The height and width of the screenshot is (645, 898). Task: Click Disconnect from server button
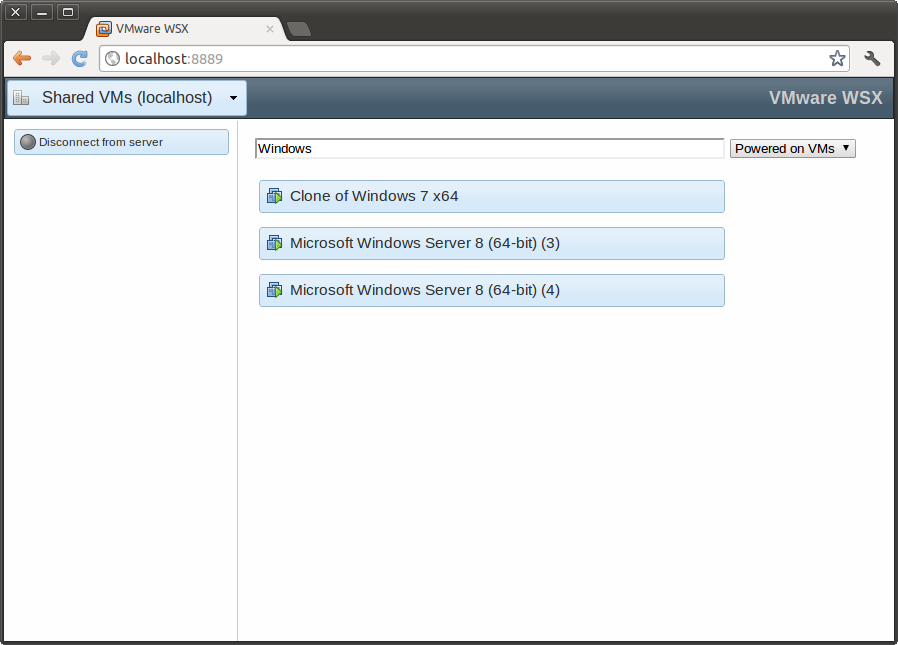click(121, 141)
